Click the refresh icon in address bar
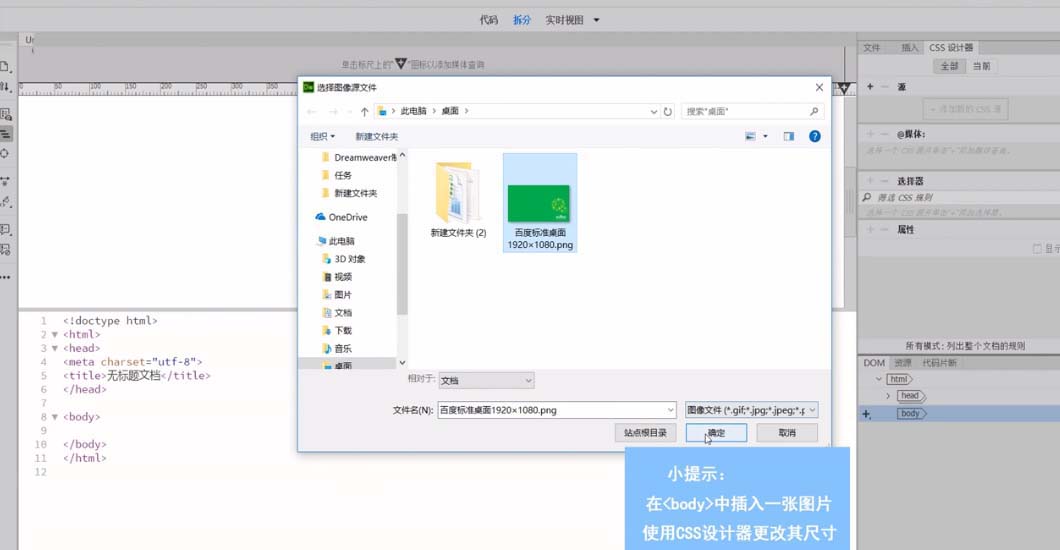 point(667,112)
